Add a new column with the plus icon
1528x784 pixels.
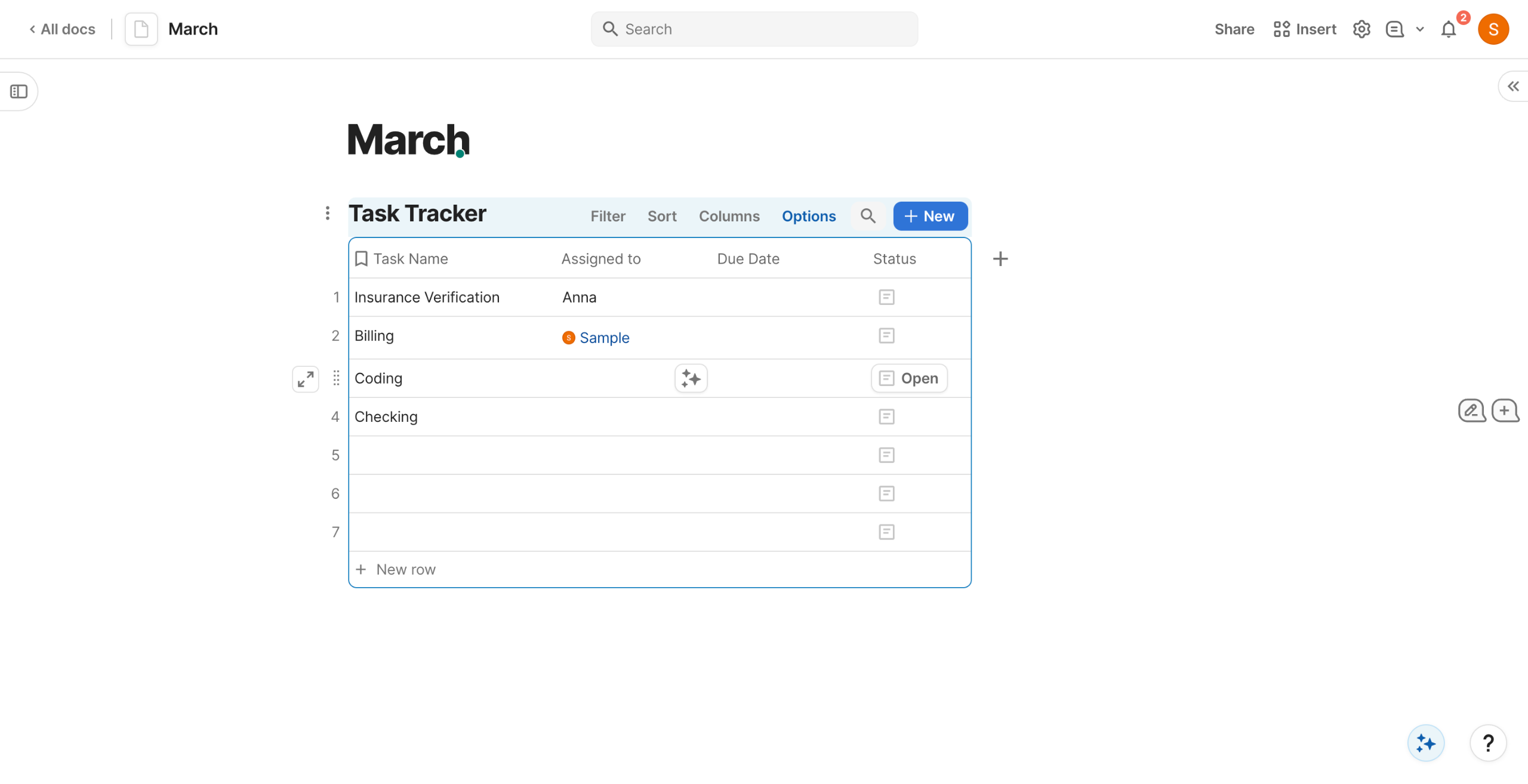click(x=1000, y=259)
